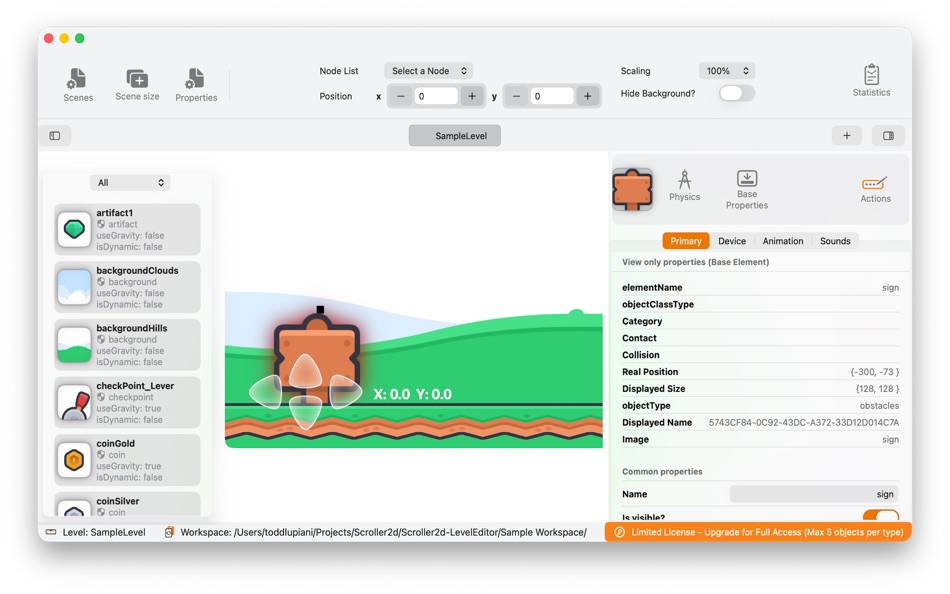Image resolution: width=950 pixels, height=594 pixels.
Task: Enable the Hide Background option
Action: pos(736,93)
